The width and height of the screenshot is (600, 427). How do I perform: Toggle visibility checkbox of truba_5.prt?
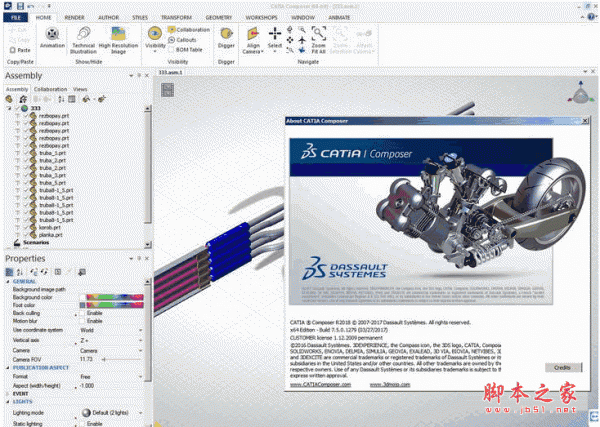click(26, 183)
